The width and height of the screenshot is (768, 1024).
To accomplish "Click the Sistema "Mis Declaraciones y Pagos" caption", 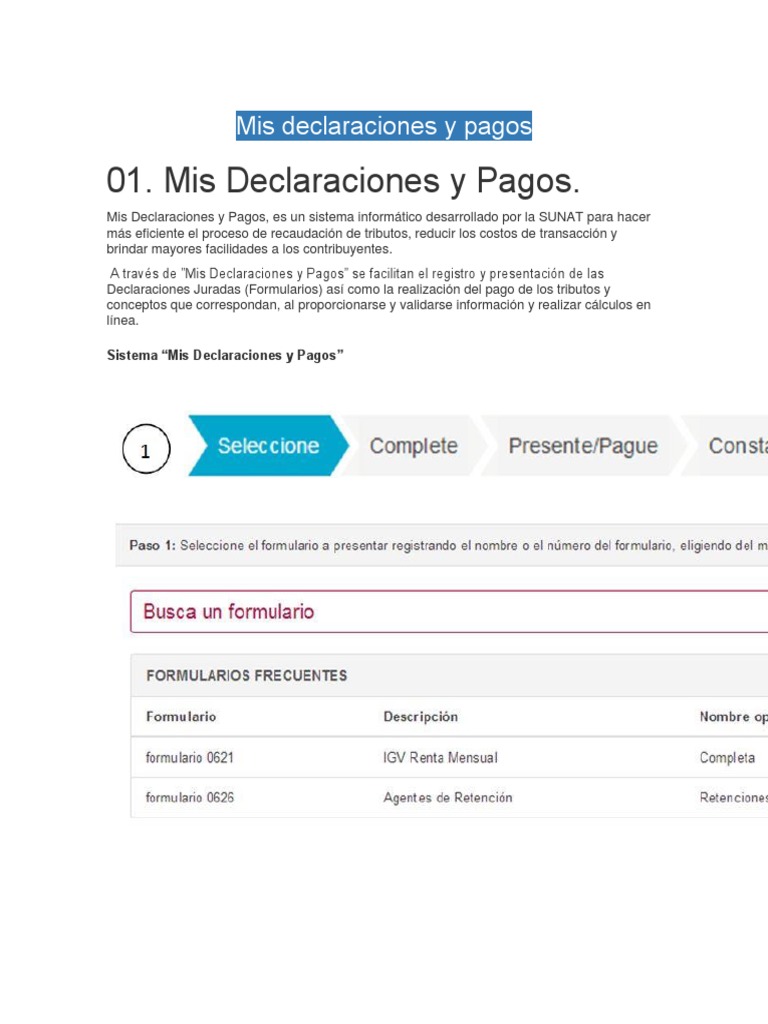I will 225,355.
